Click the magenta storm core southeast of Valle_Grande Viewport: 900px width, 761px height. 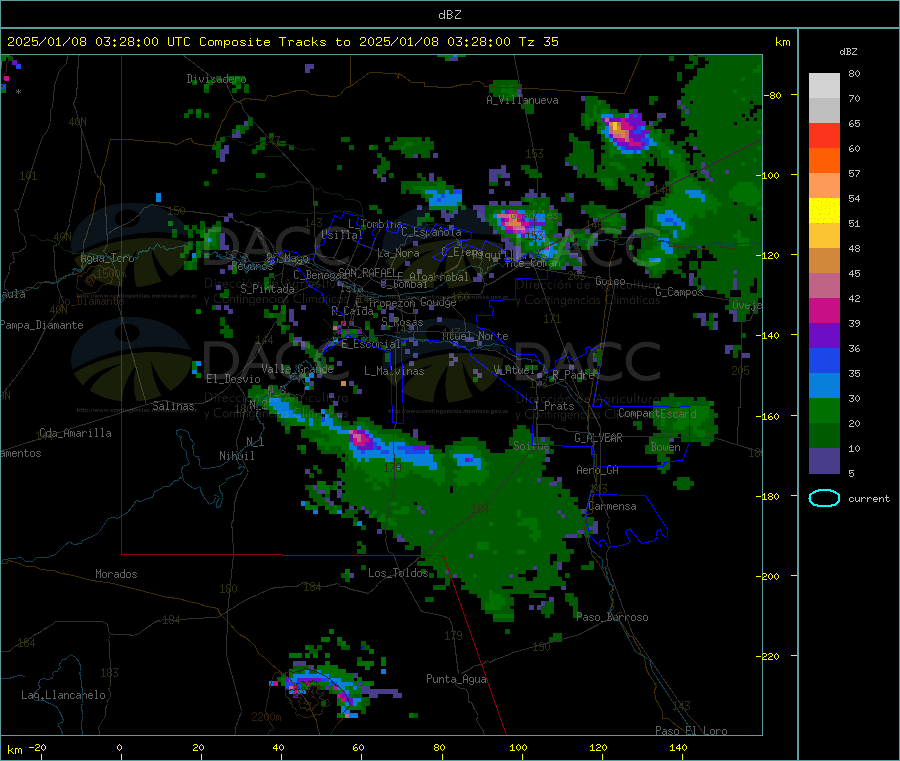point(361,440)
